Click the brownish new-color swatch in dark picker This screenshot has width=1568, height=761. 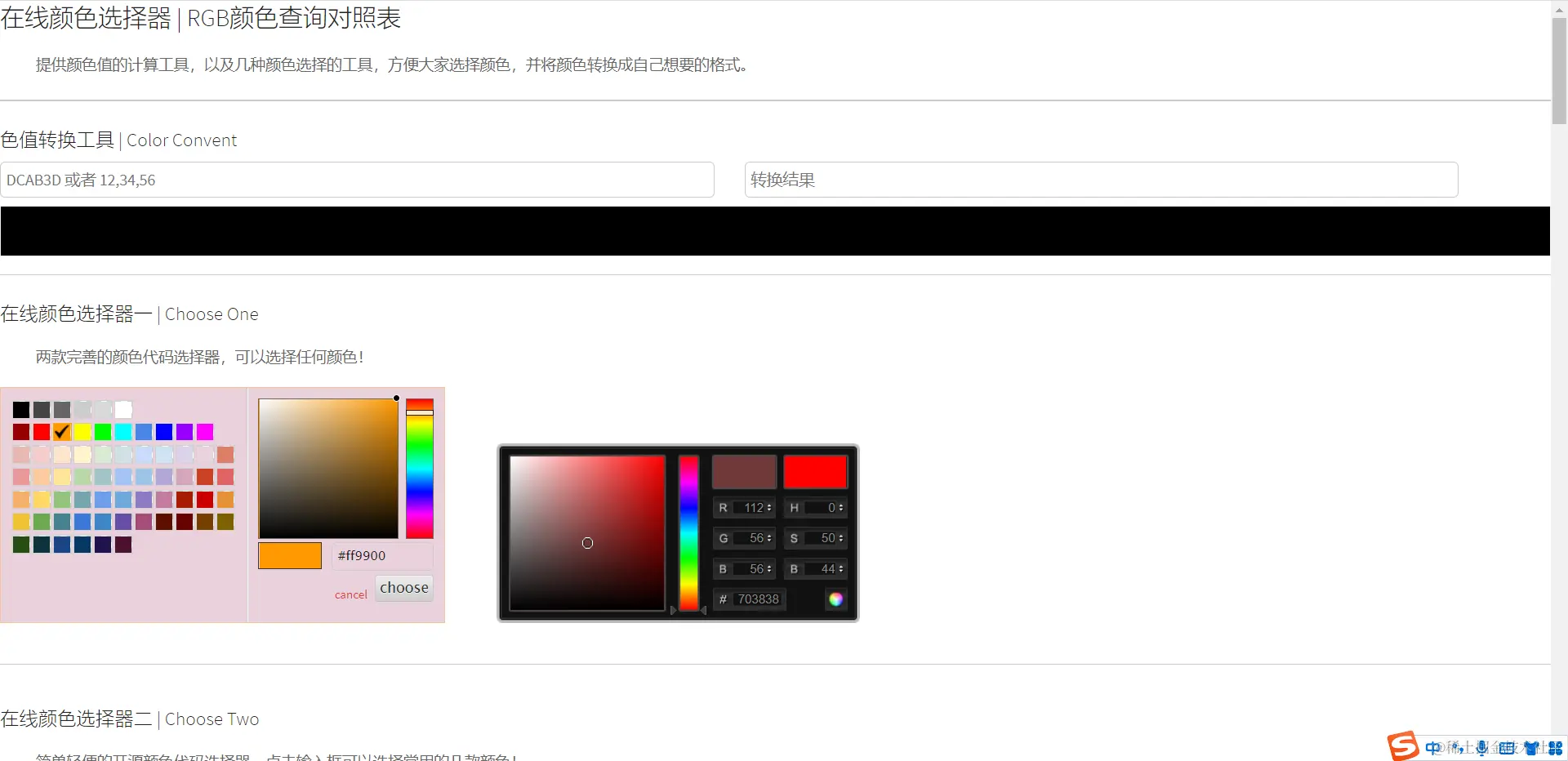744,472
